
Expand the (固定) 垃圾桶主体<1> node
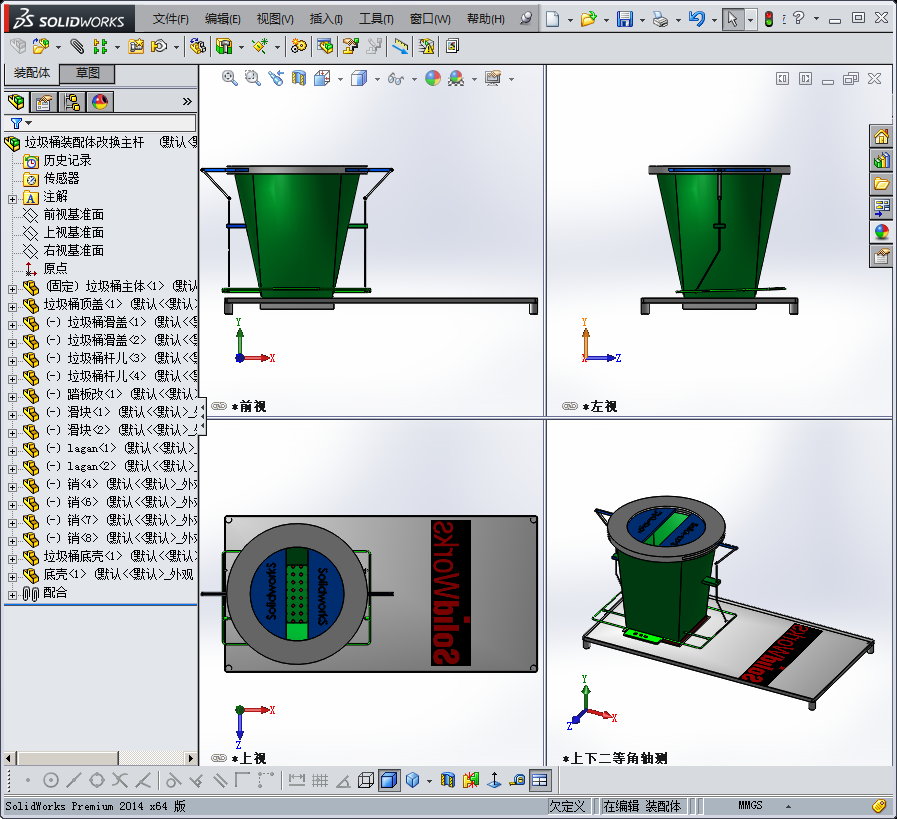point(13,289)
